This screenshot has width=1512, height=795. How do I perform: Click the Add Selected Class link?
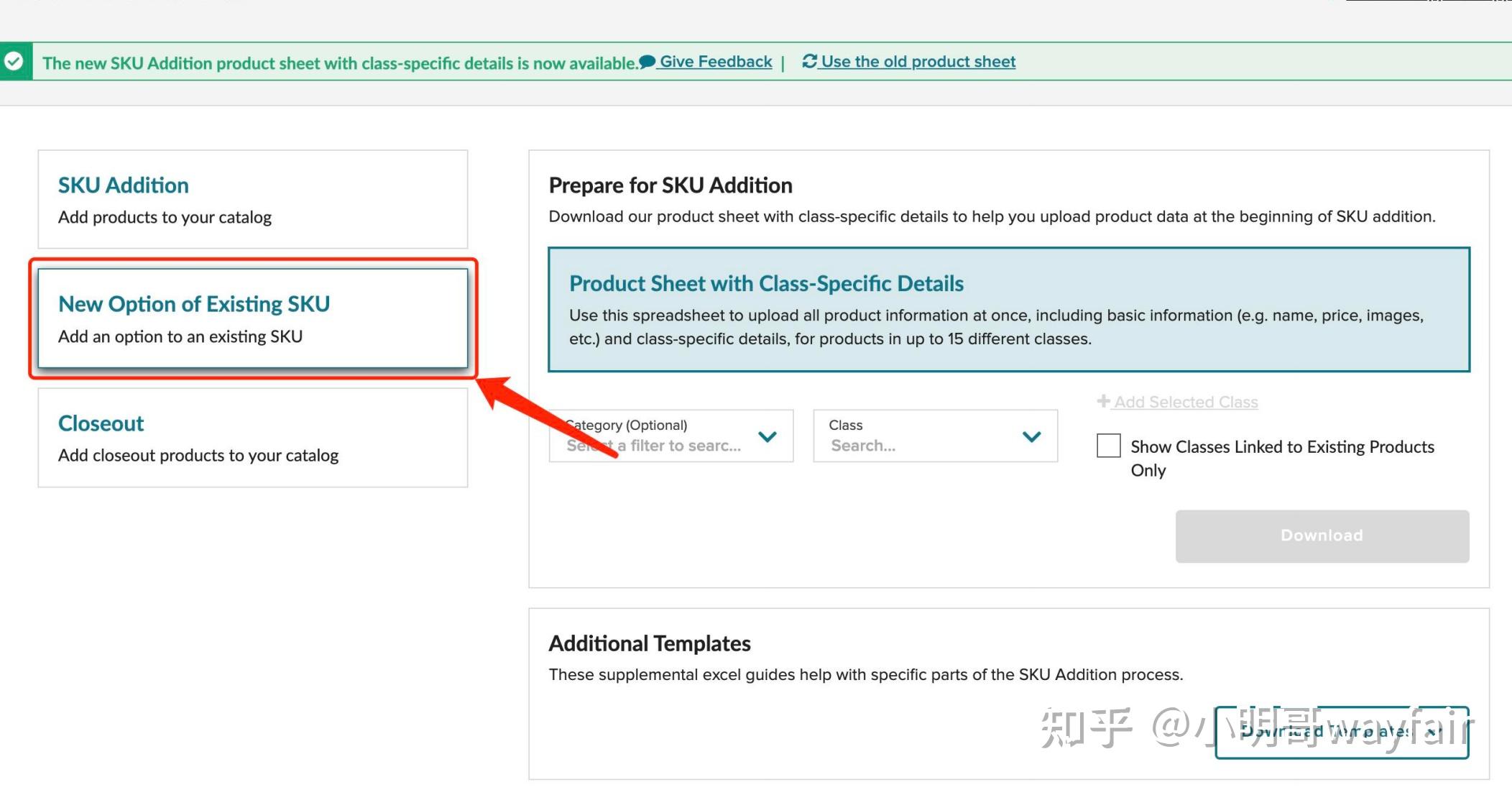(1186, 403)
